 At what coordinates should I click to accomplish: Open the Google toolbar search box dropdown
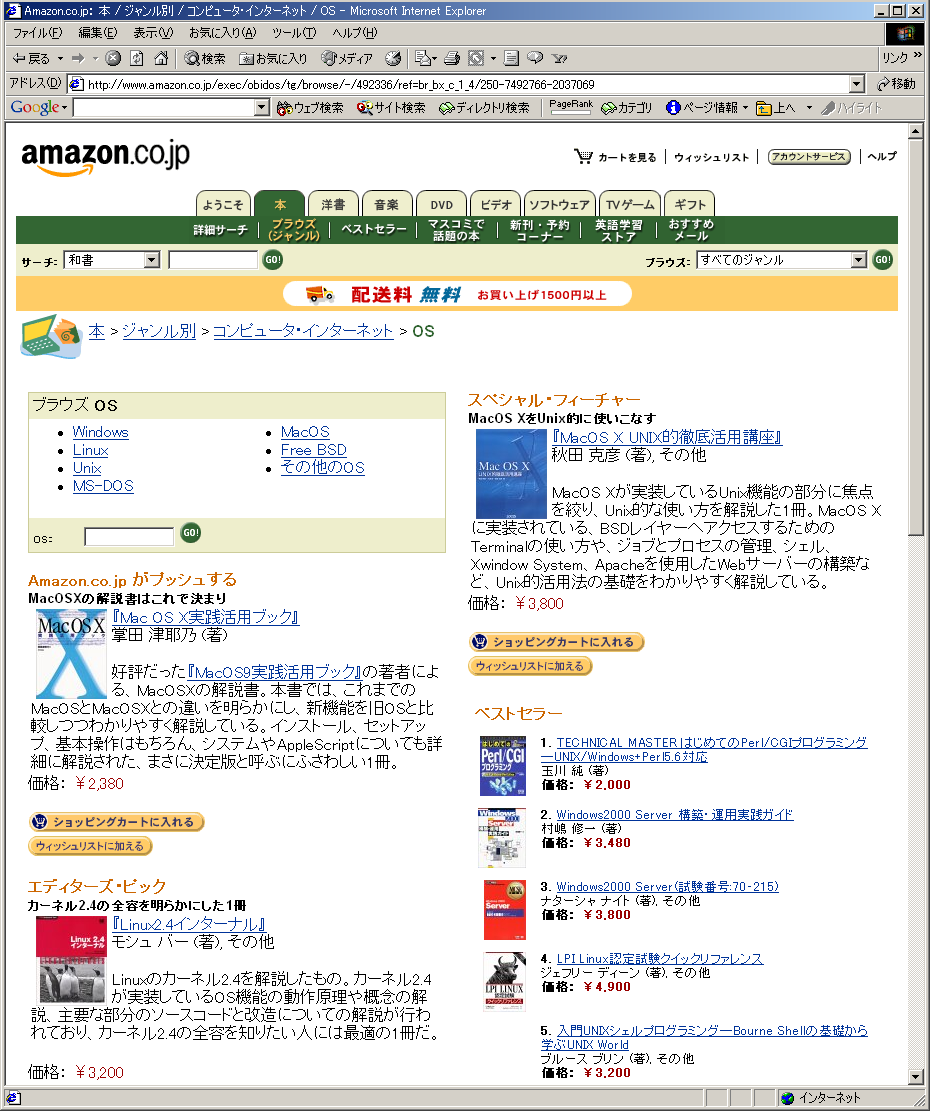pyautogui.click(x=261, y=108)
